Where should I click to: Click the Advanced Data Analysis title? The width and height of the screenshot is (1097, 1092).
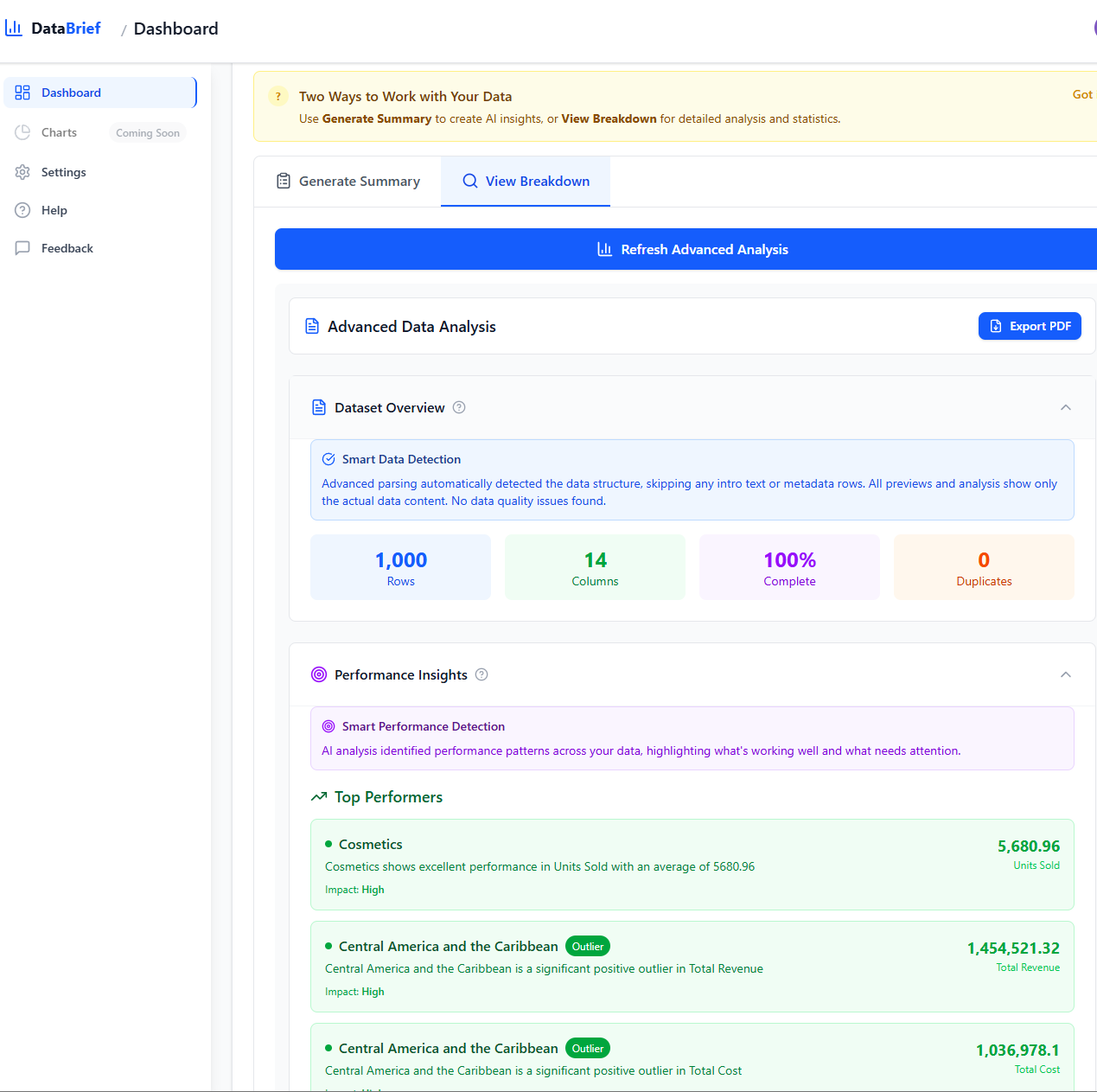point(411,327)
